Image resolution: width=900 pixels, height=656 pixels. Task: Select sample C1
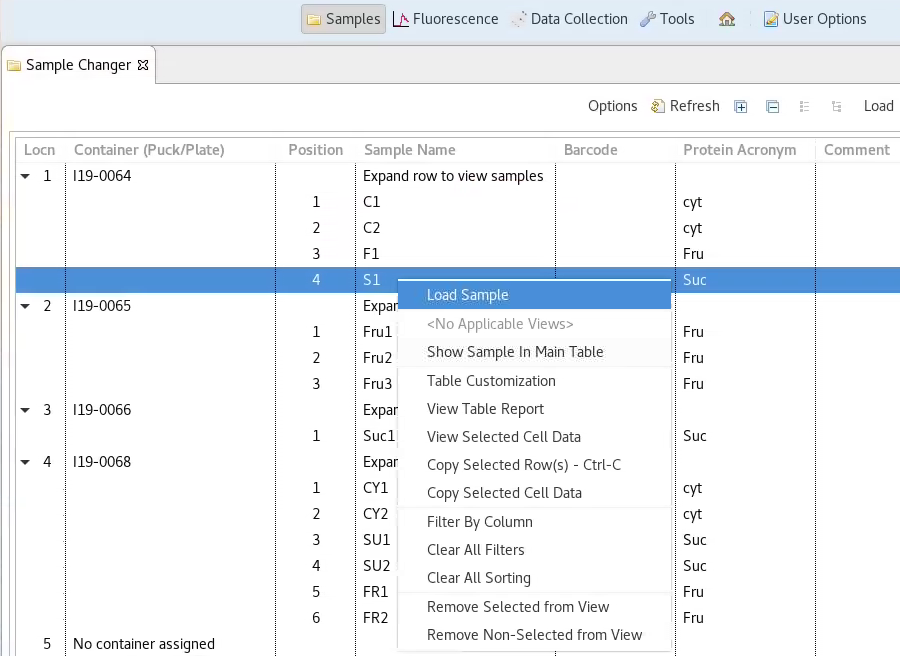(x=371, y=202)
